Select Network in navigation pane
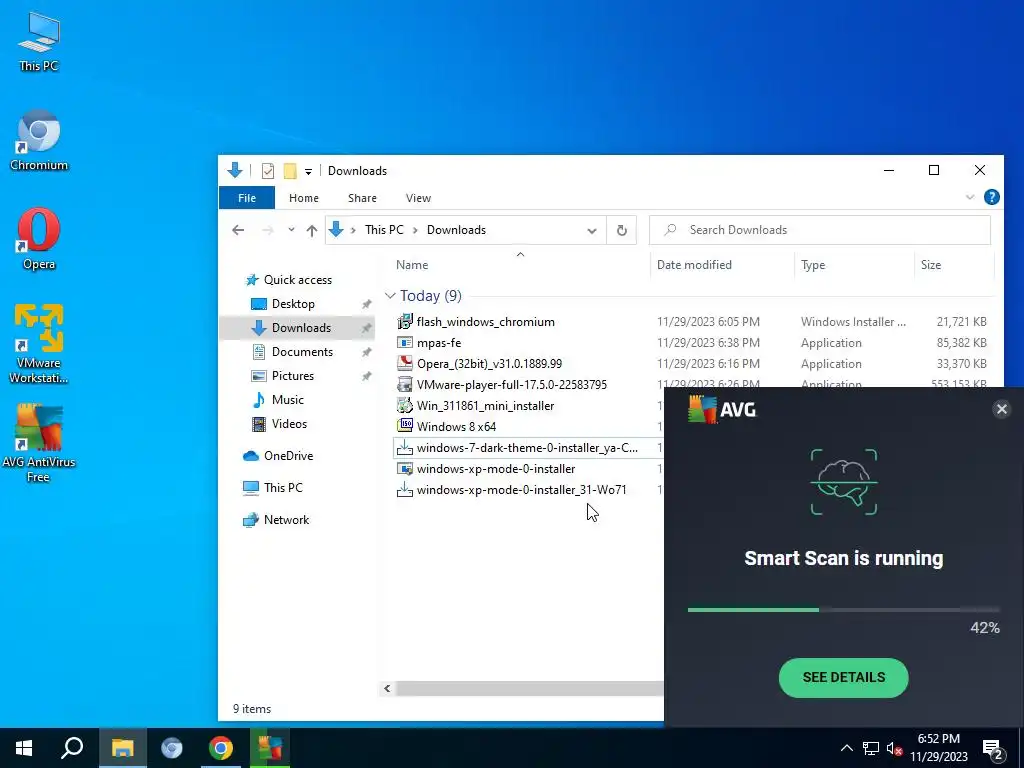Screen dimensions: 1024x768 [x=286, y=520]
